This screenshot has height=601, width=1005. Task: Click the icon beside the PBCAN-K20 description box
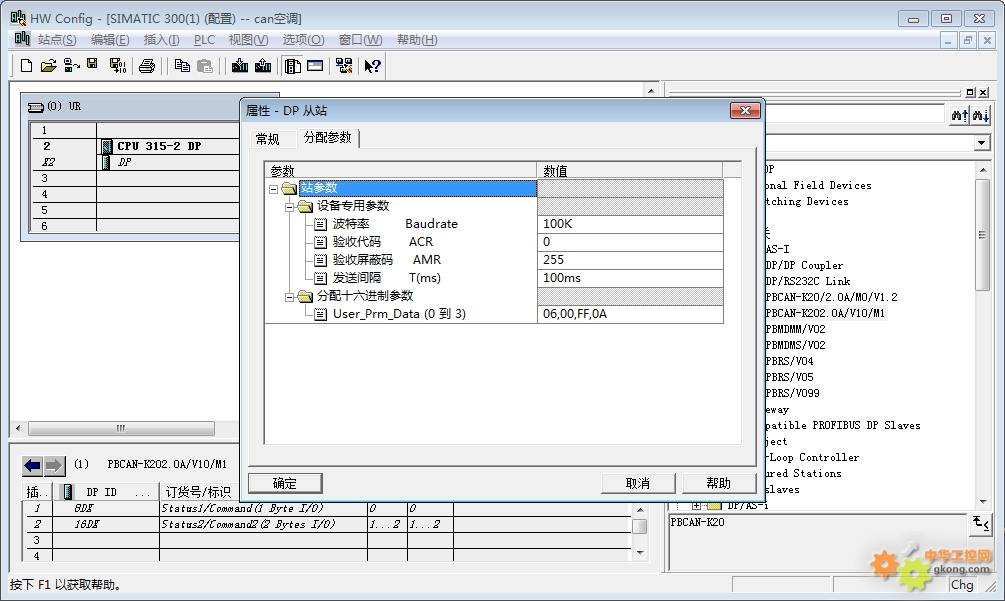point(981,523)
